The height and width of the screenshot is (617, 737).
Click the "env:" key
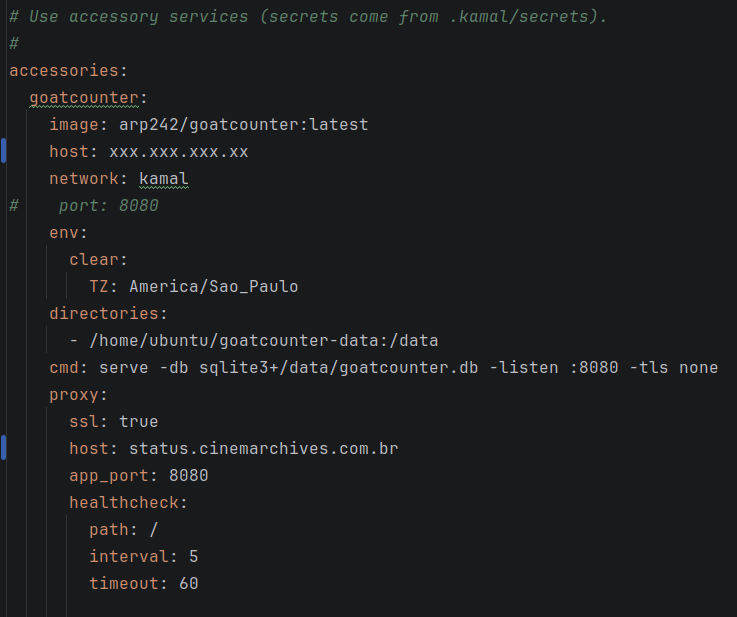(69, 233)
